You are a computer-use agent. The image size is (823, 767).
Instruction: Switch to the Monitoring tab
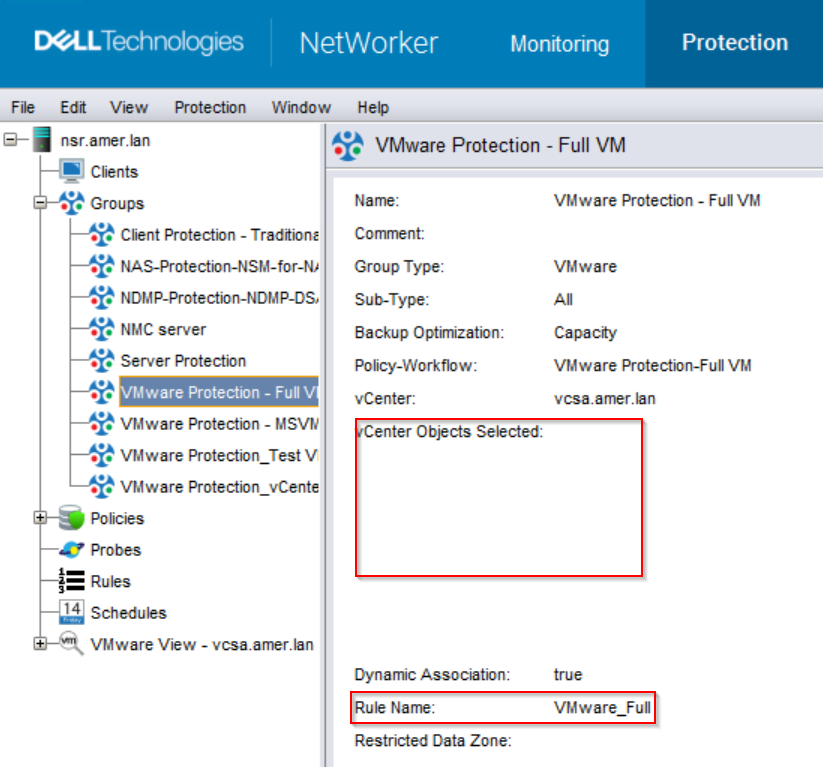click(x=559, y=44)
